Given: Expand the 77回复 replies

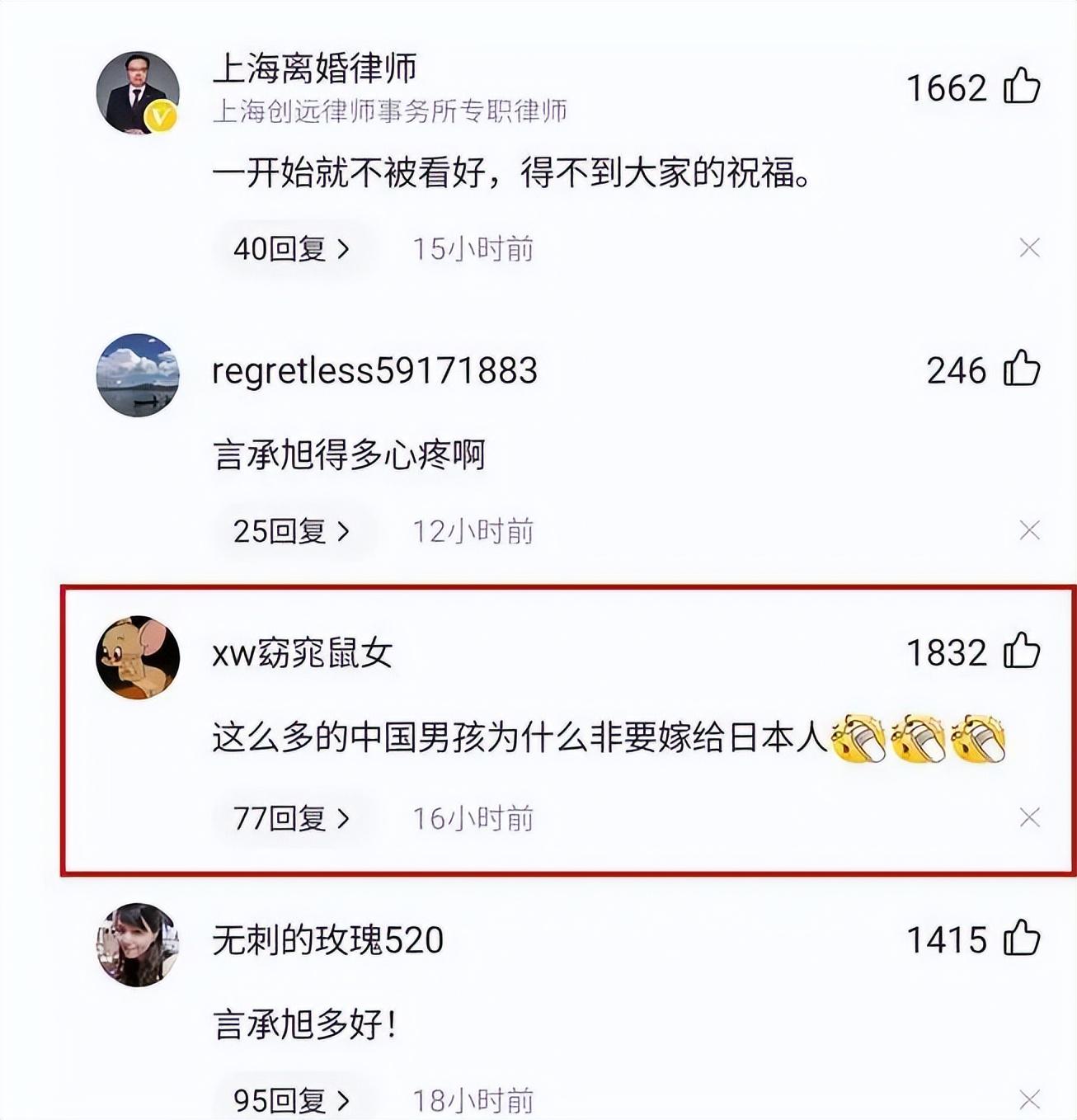Looking at the screenshot, I should click(292, 818).
